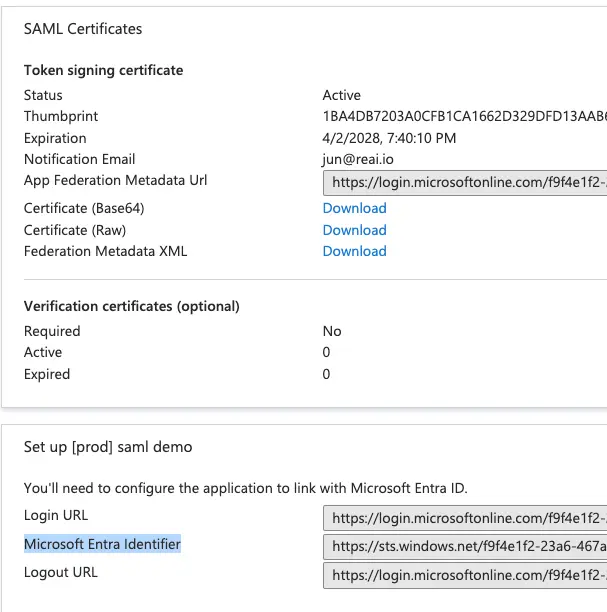The height and width of the screenshot is (612, 607).
Task: Click the Notification Email label
Action: pos(79,159)
